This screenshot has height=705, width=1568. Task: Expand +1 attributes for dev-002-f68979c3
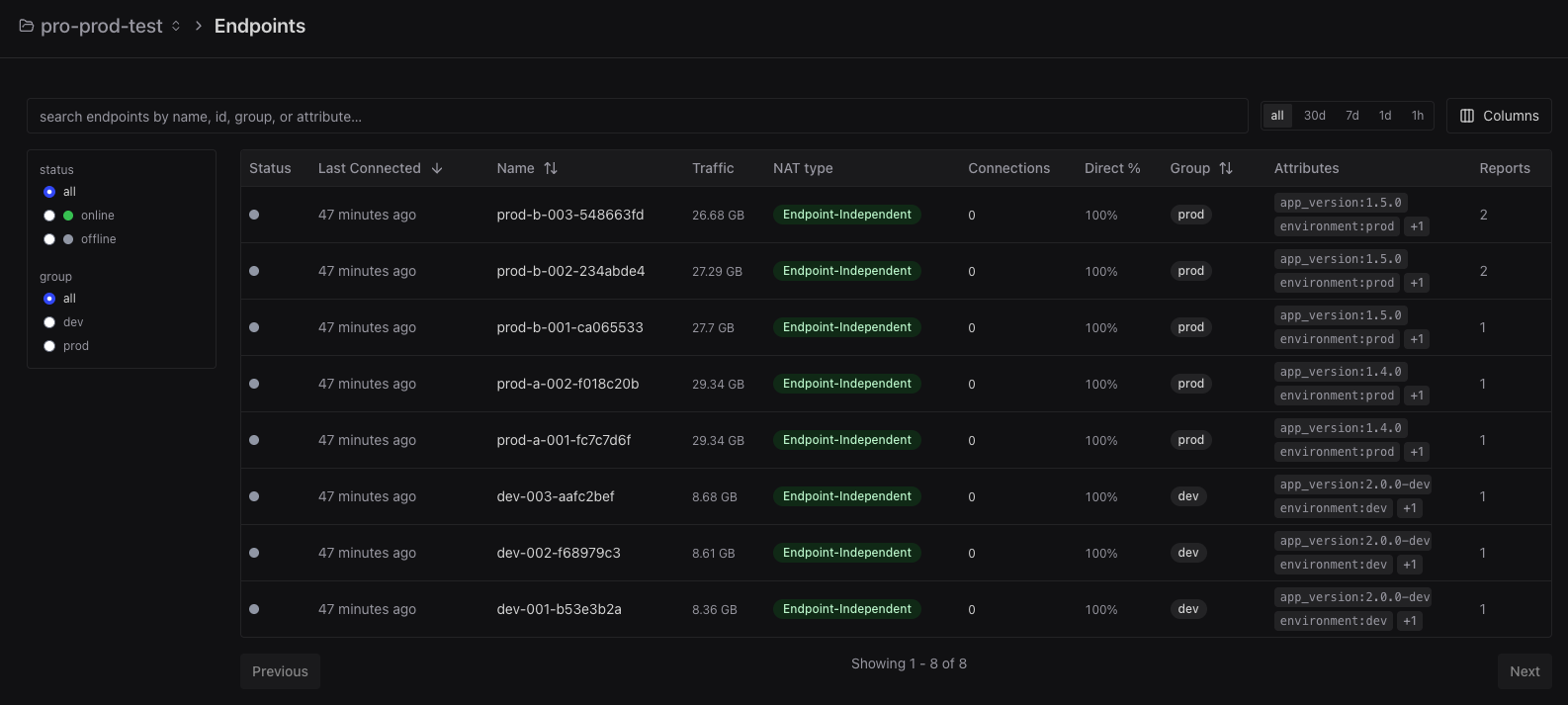[1410, 565]
